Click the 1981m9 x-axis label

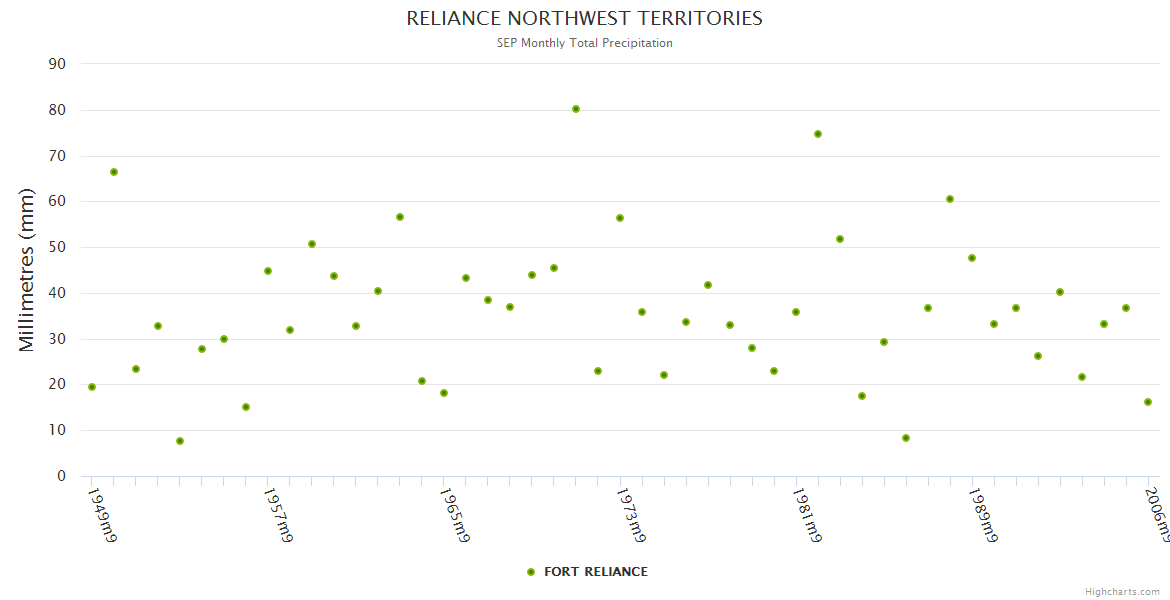(x=808, y=515)
